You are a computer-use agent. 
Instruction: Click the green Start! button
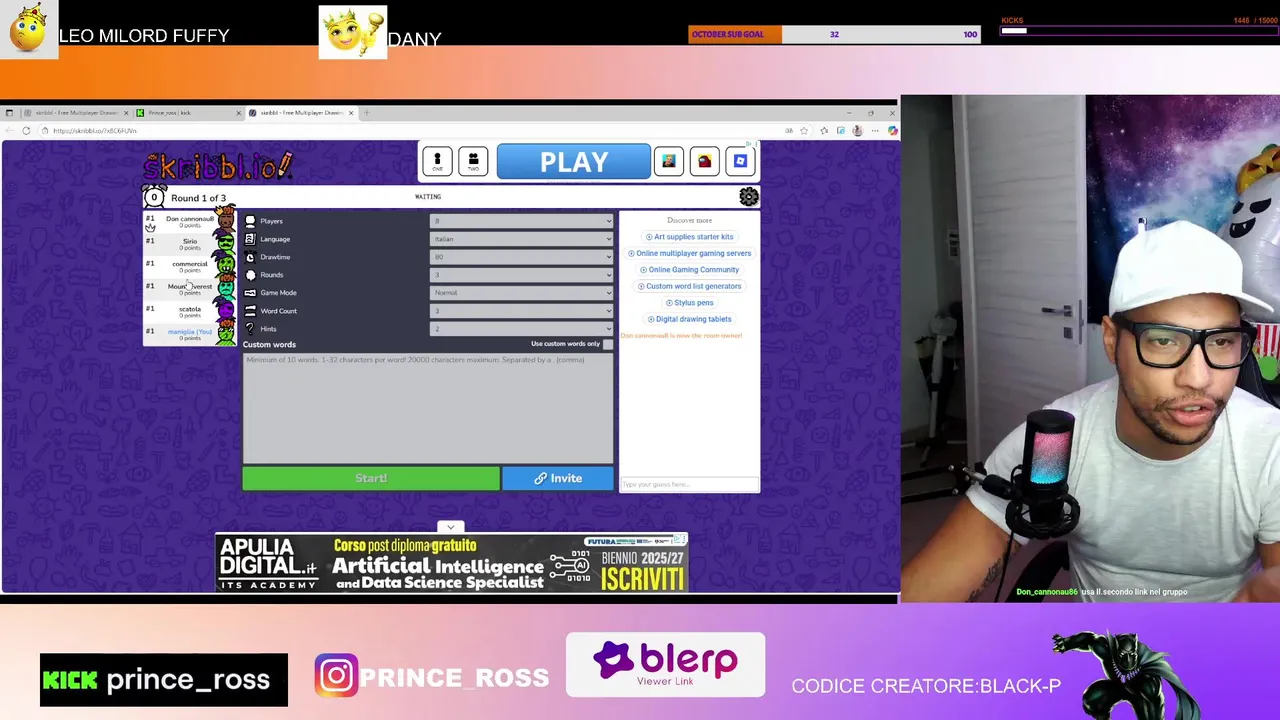pyautogui.click(x=371, y=478)
